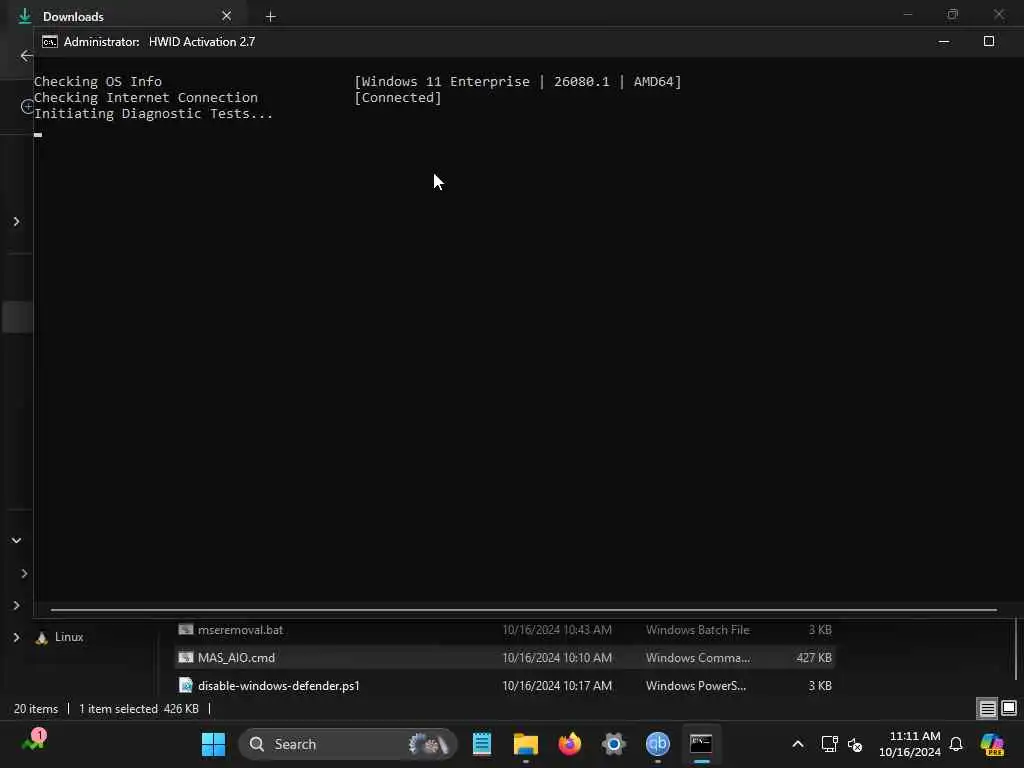Add a new Explorer tab
Image resolution: width=1024 pixels, height=768 pixels.
click(x=270, y=16)
